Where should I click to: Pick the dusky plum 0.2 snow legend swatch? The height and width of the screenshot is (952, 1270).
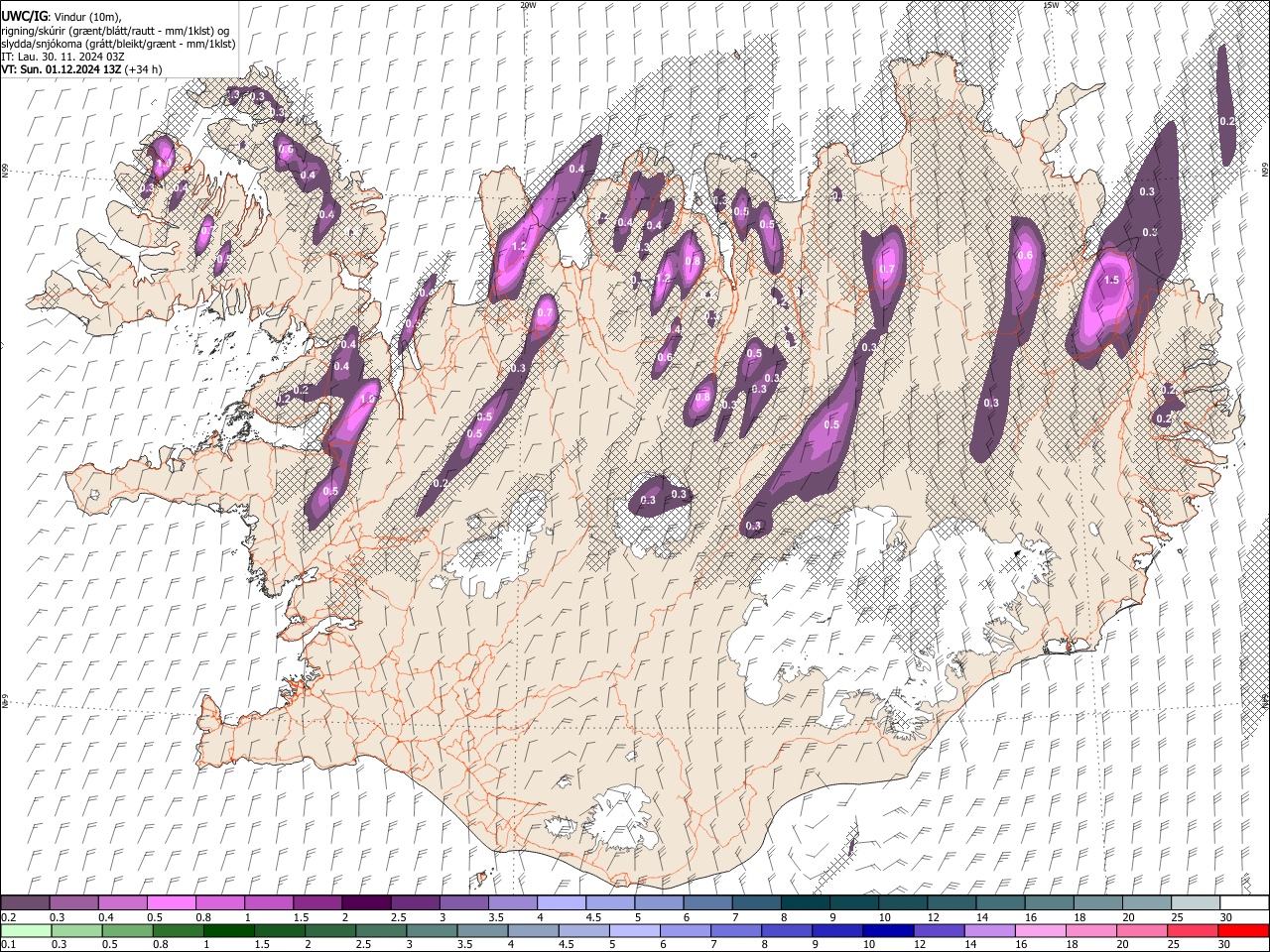tap(26, 902)
